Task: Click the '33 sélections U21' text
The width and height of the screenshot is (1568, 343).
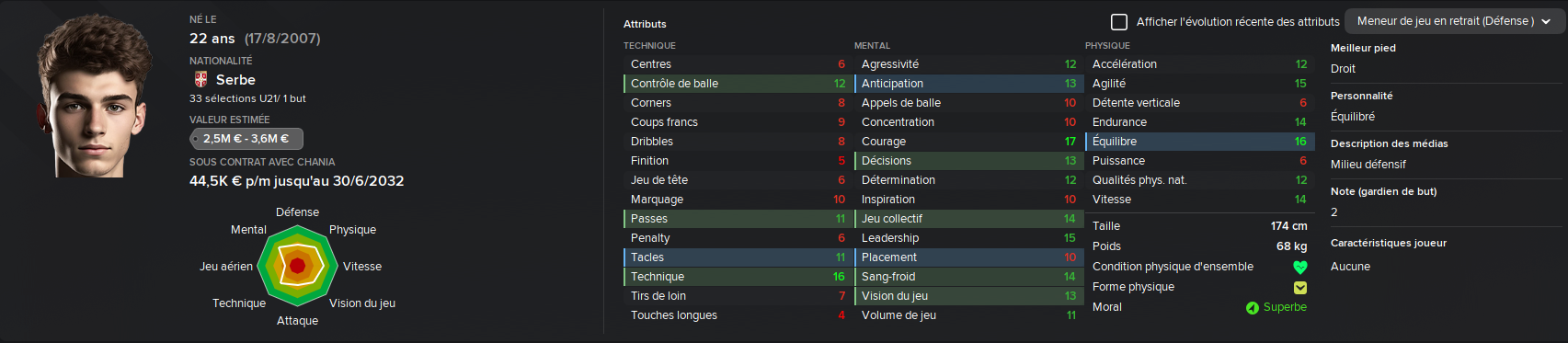Action: coord(234,98)
